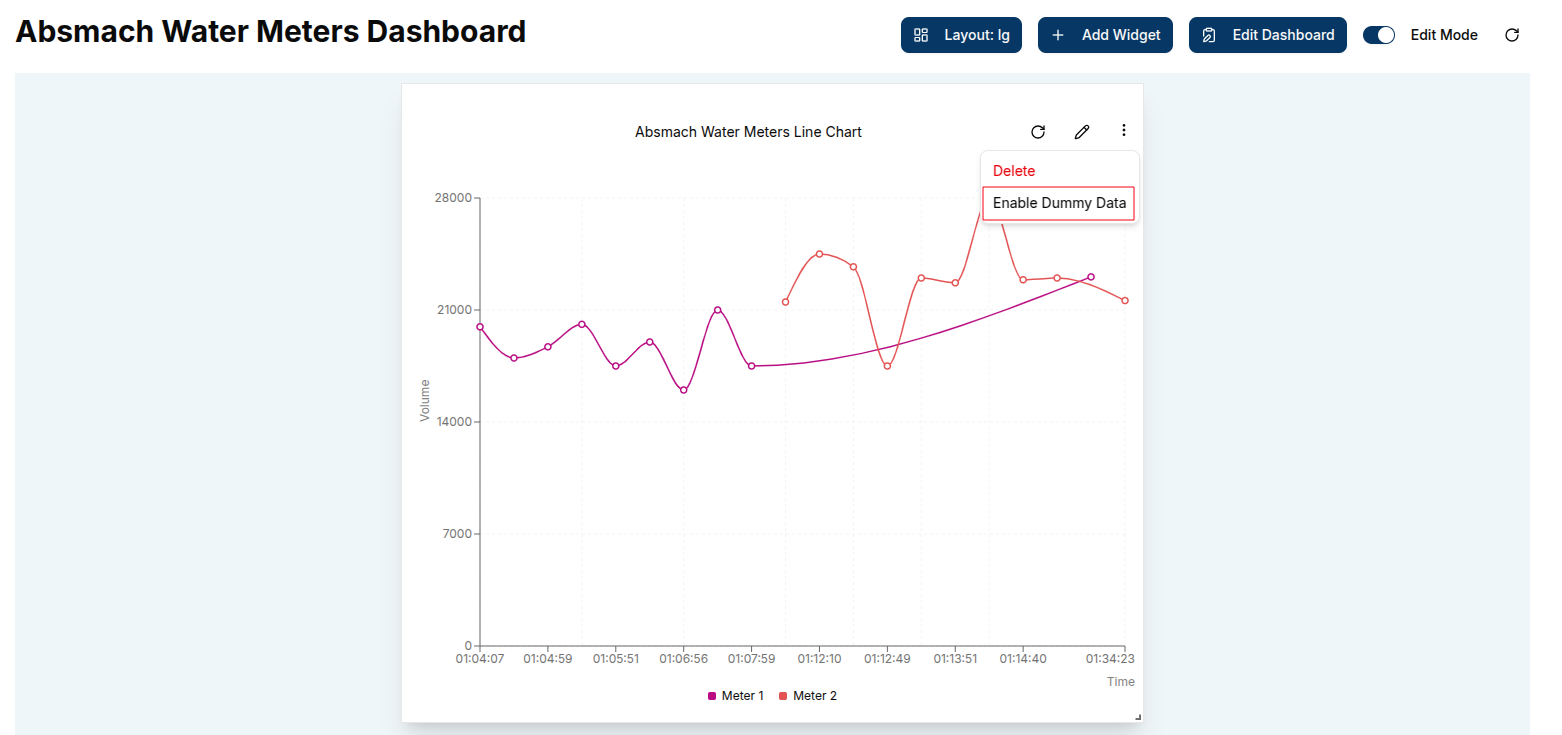Click the 01:12:10 x-axis tick label

(819, 659)
